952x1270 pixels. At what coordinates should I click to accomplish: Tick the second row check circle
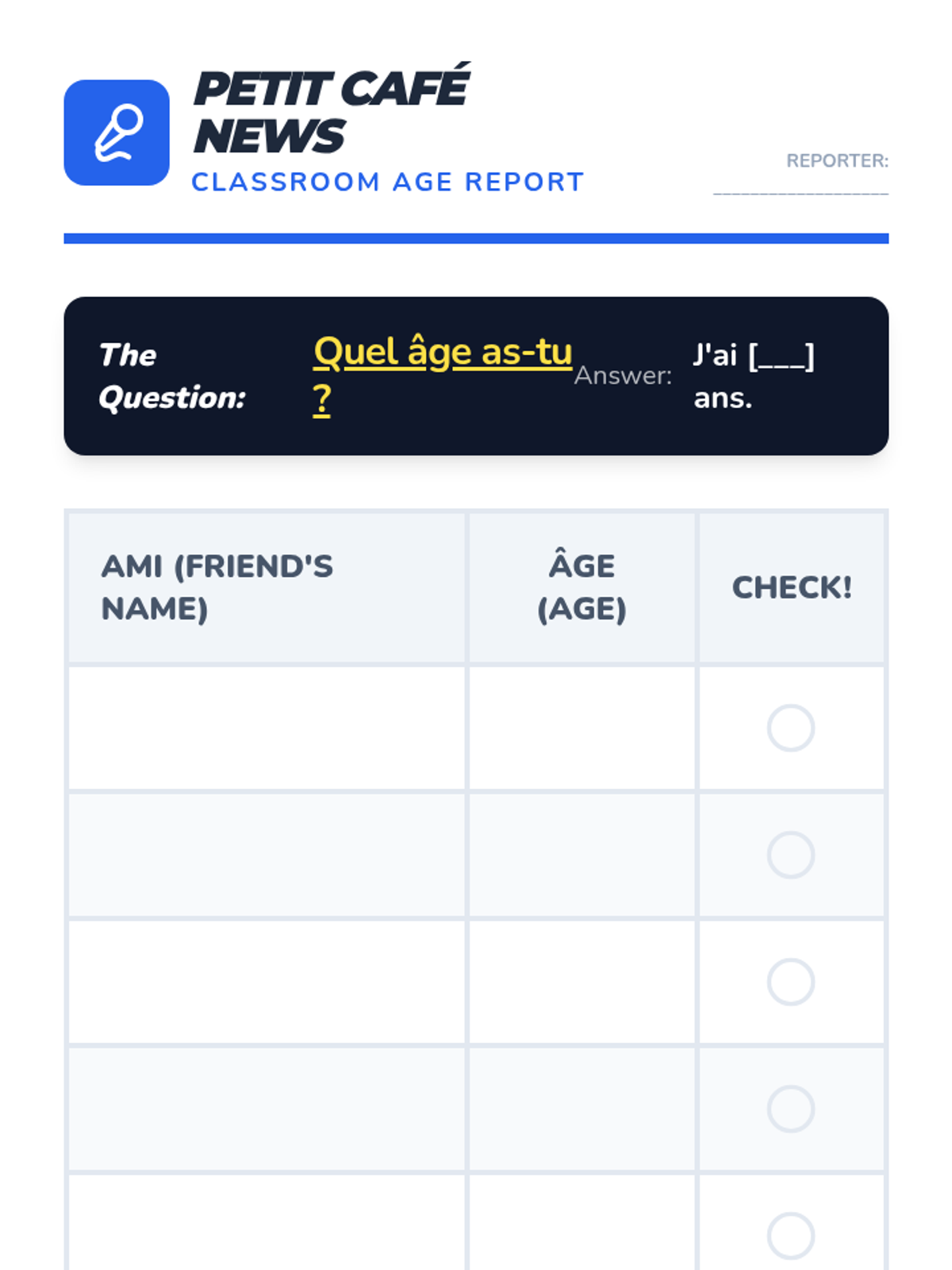click(790, 855)
